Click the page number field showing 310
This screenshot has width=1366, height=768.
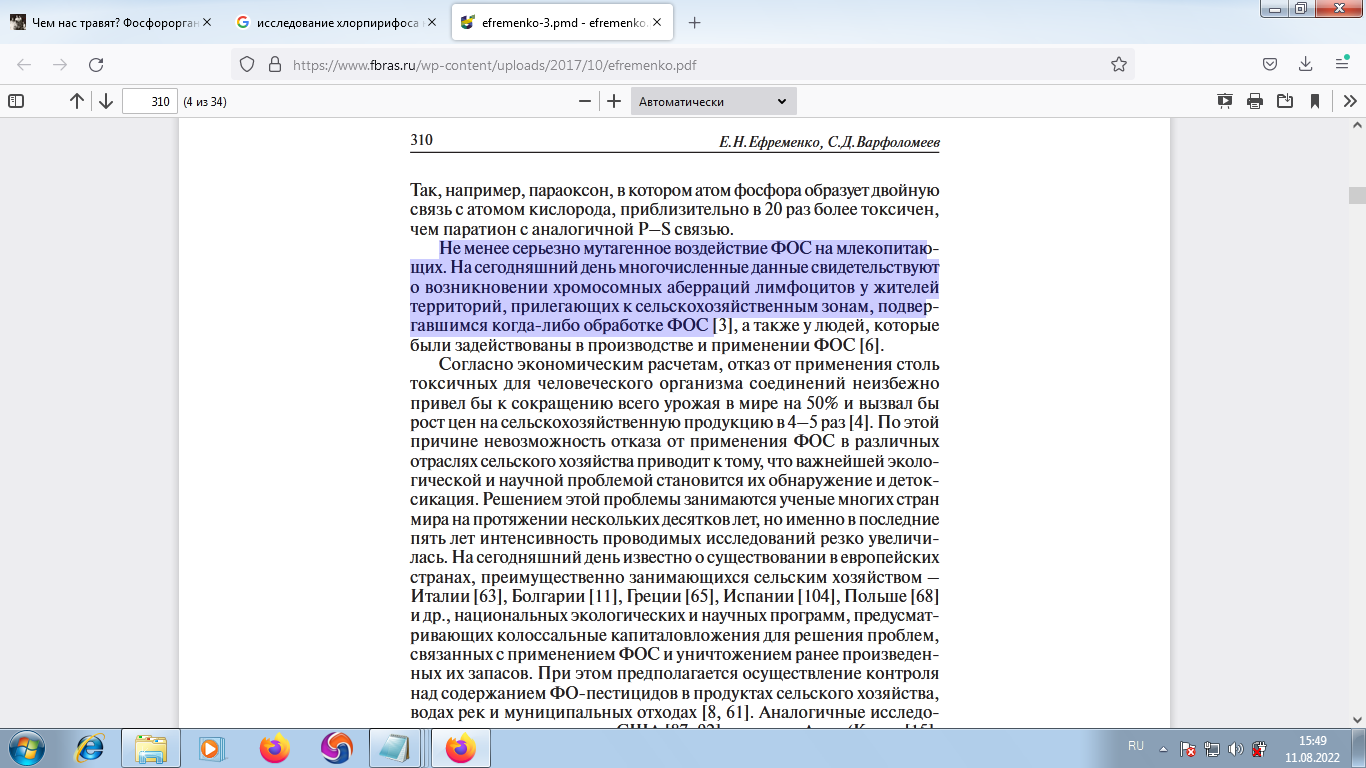[149, 101]
